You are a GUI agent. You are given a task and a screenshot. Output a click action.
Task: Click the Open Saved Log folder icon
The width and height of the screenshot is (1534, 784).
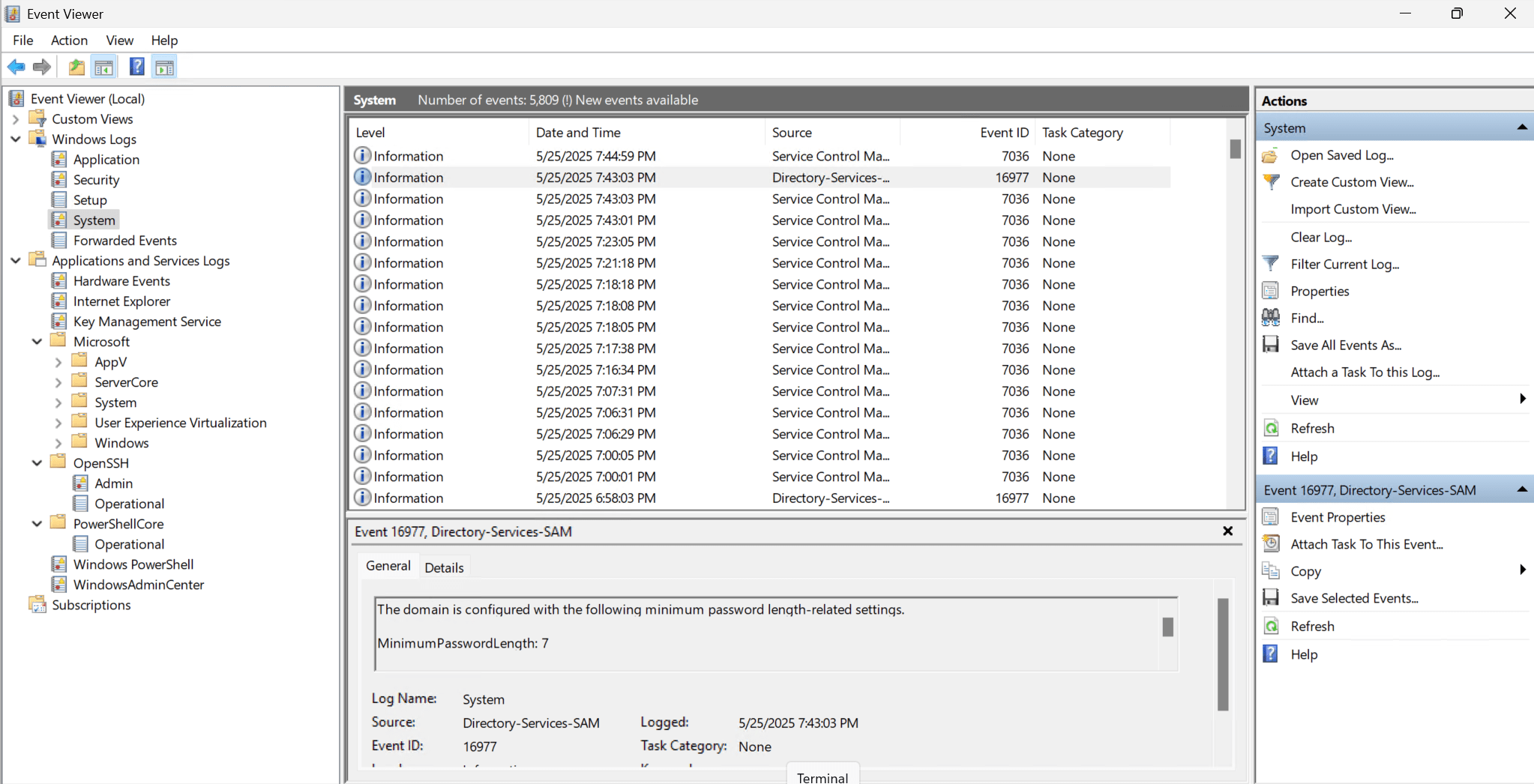coord(1271,155)
